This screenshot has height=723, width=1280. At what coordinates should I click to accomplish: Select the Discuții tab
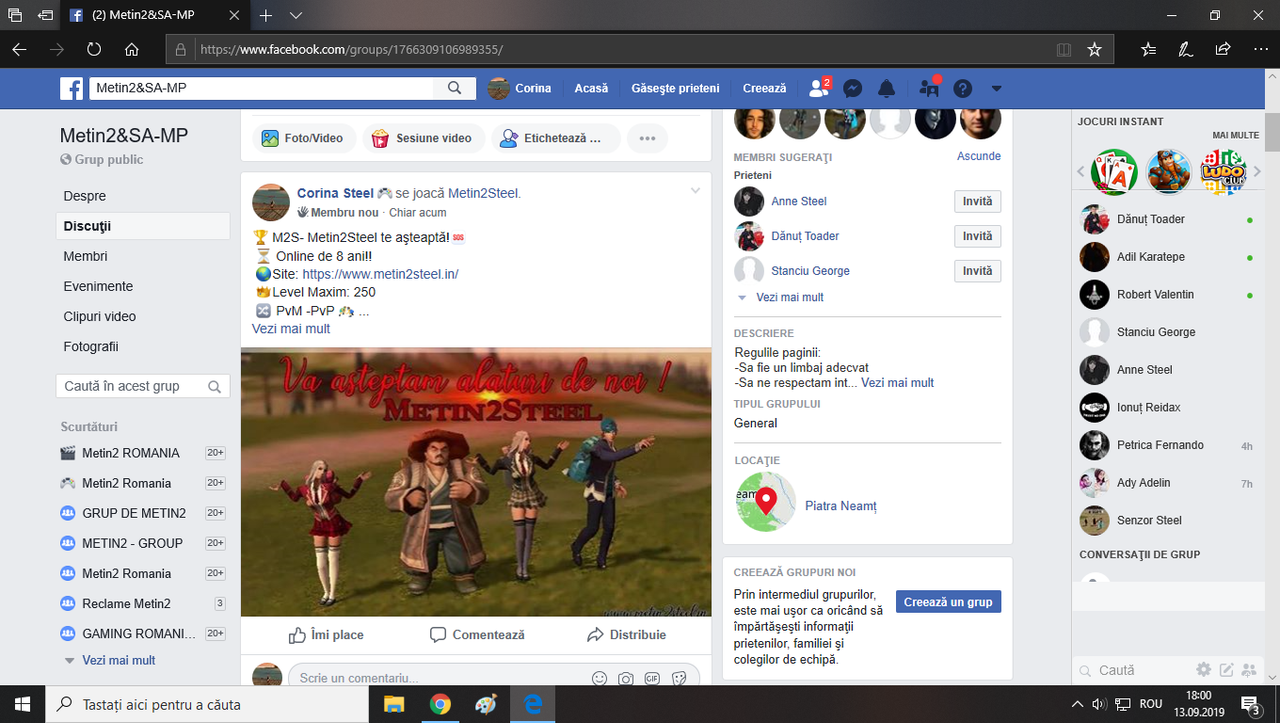[x=143, y=226]
